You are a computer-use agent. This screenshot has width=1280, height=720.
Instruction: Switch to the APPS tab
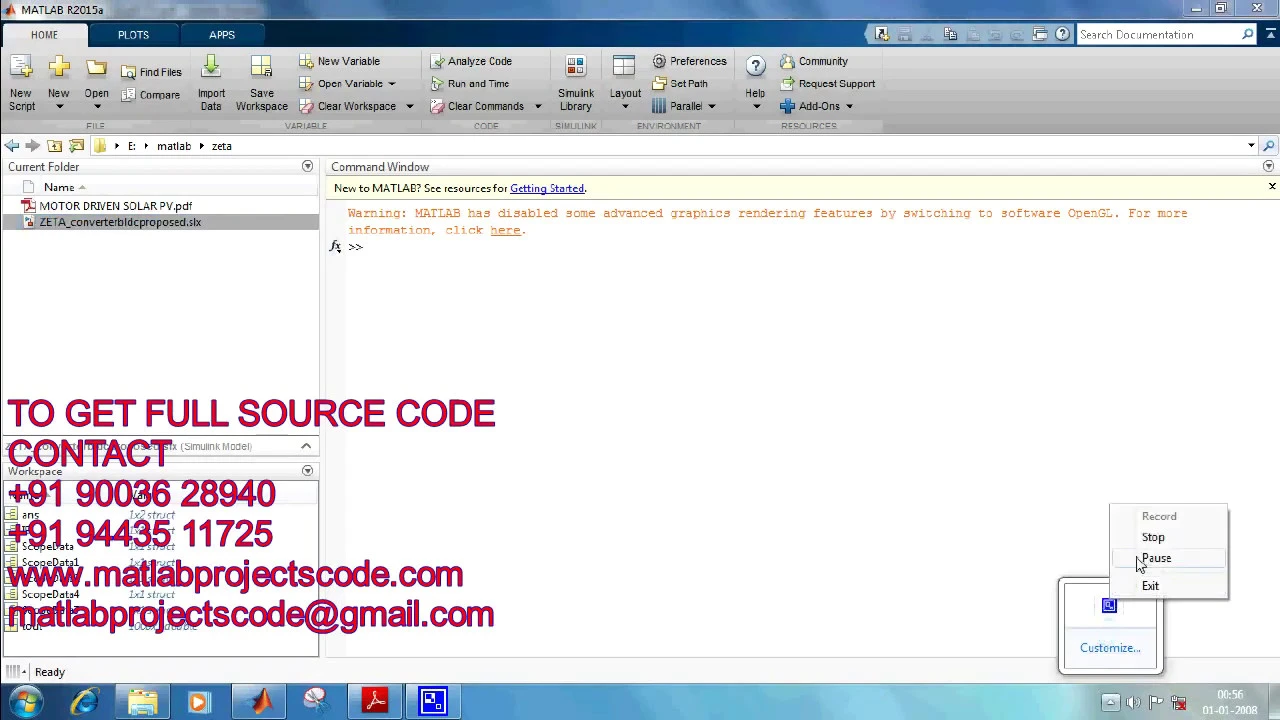[x=222, y=35]
